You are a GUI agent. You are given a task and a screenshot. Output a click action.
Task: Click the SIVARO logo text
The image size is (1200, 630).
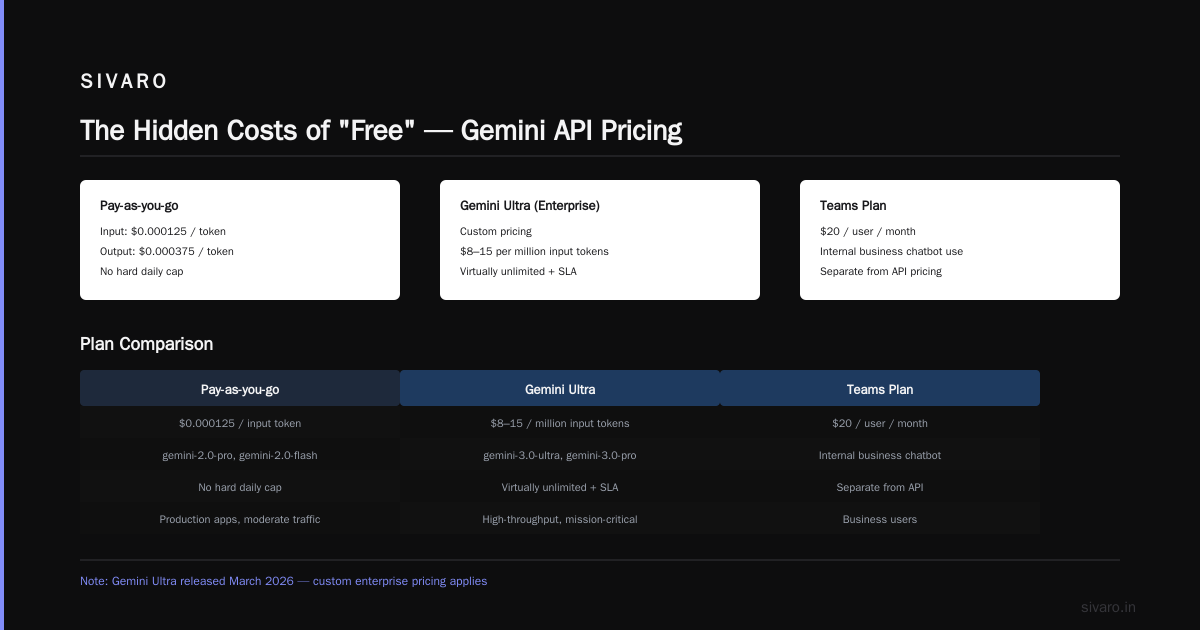(124, 81)
